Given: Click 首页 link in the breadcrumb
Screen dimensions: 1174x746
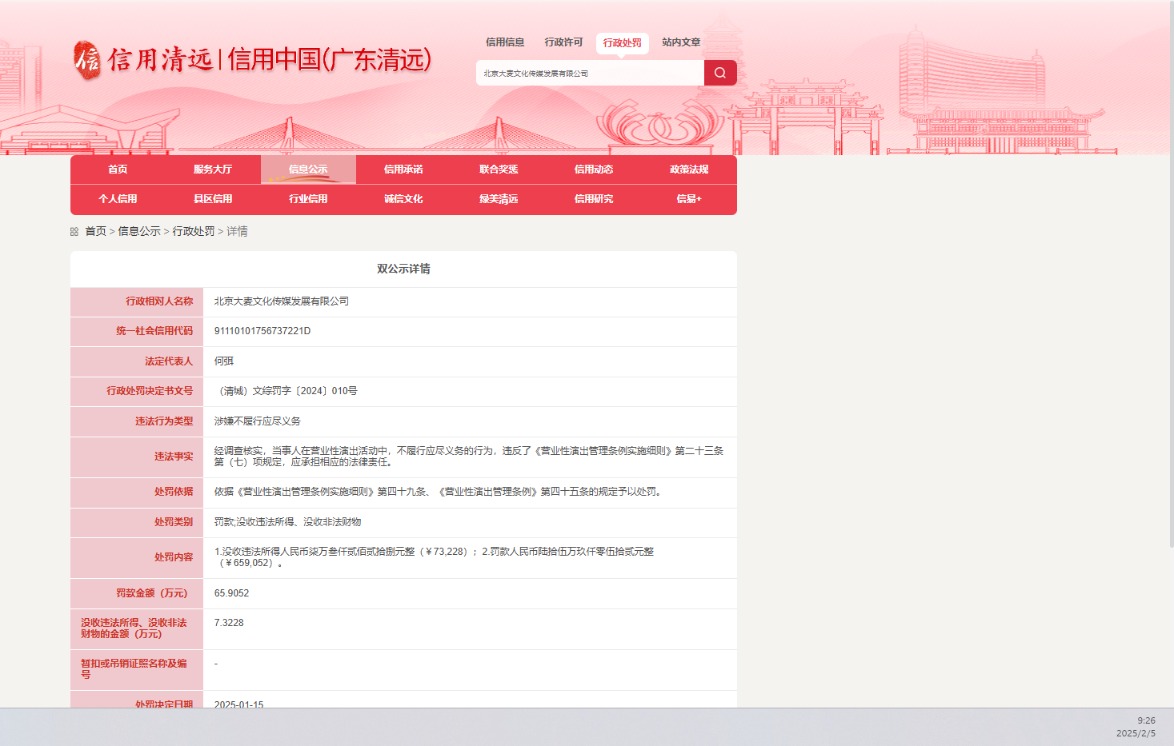Looking at the screenshot, I should click(95, 231).
